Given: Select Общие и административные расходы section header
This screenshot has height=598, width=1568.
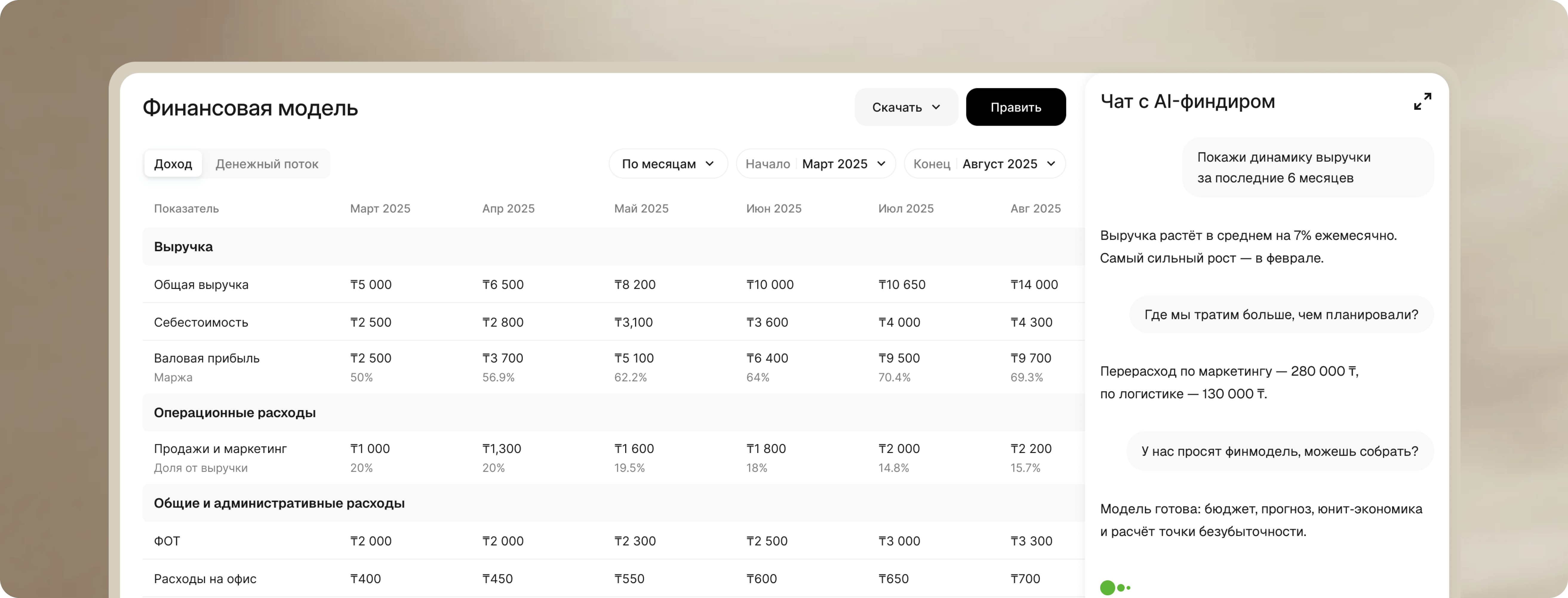Looking at the screenshot, I should pos(614,503).
